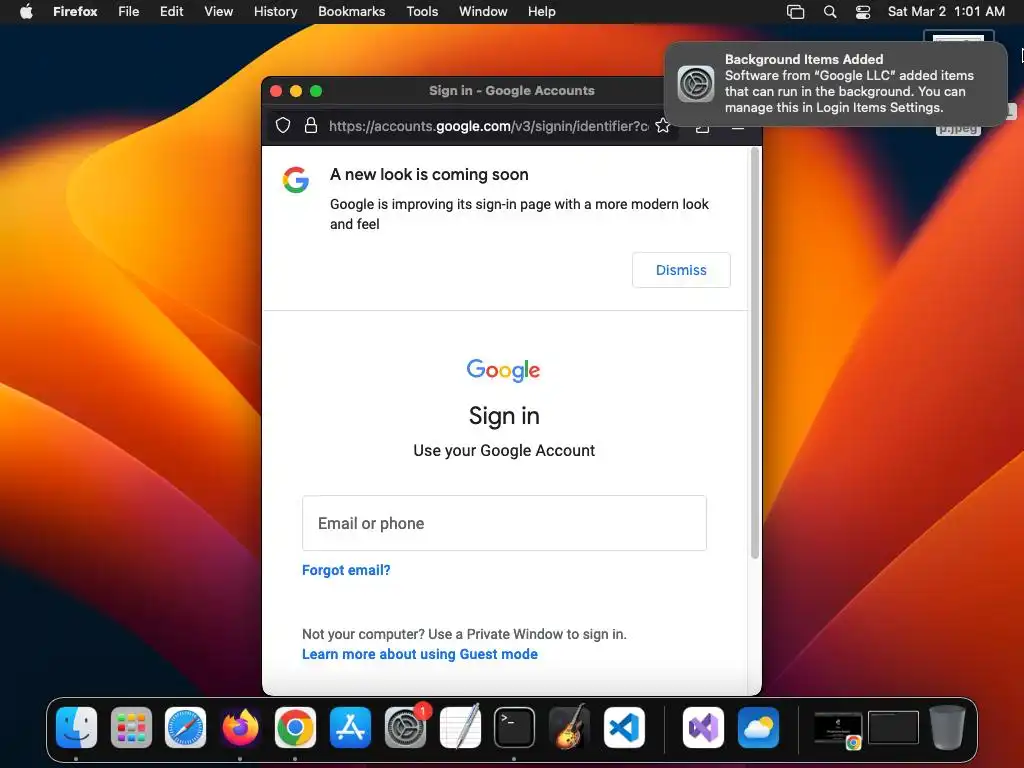The width and height of the screenshot is (1024, 768).
Task: Click the date and time in menu bar
Action: (946, 11)
